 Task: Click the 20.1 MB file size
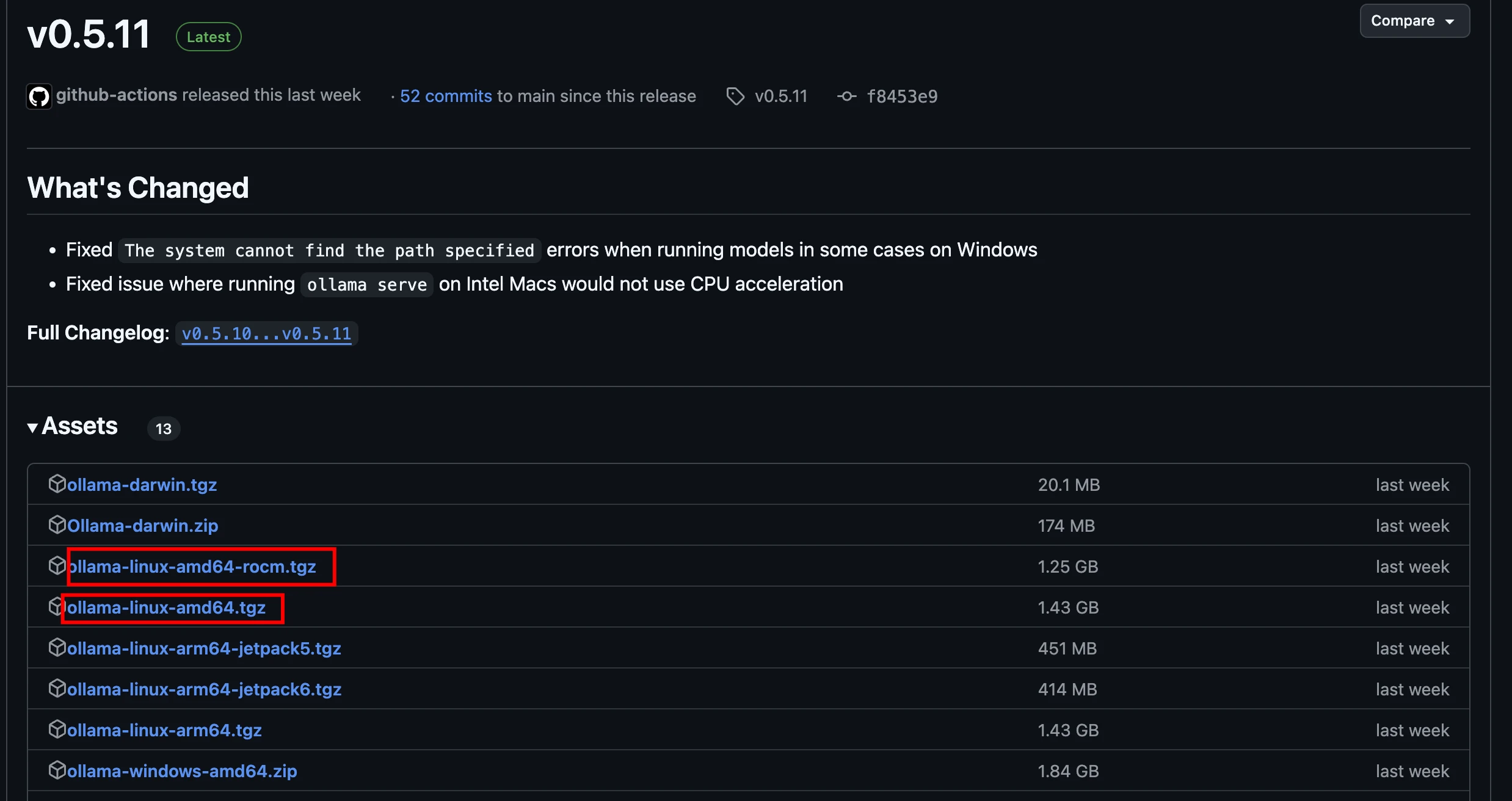tap(1069, 485)
